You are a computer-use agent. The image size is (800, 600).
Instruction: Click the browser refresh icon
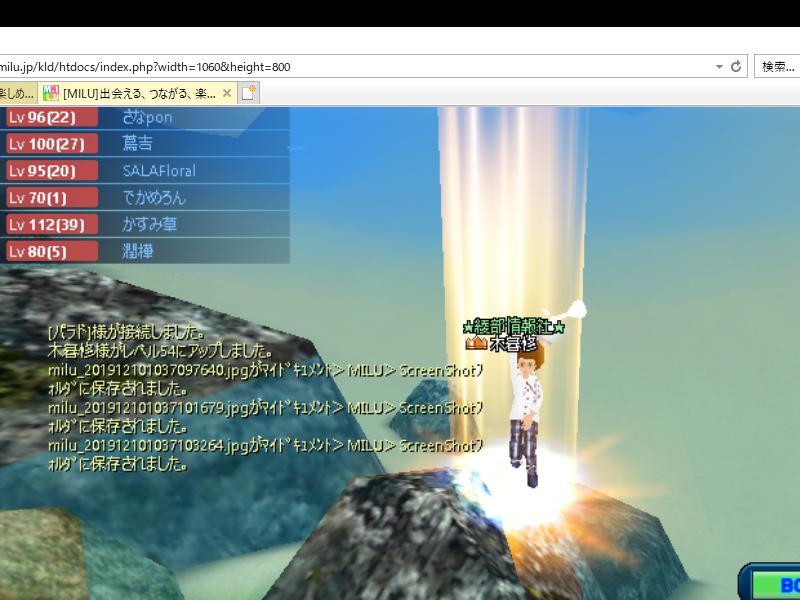point(736,67)
